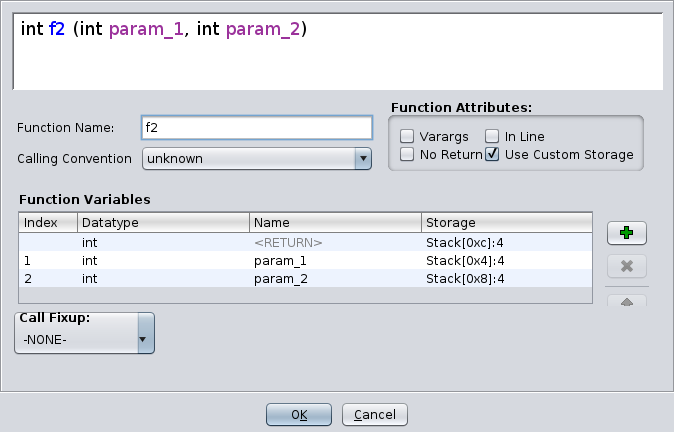
Task: Focus the Function Name field
Action: pos(257,128)
